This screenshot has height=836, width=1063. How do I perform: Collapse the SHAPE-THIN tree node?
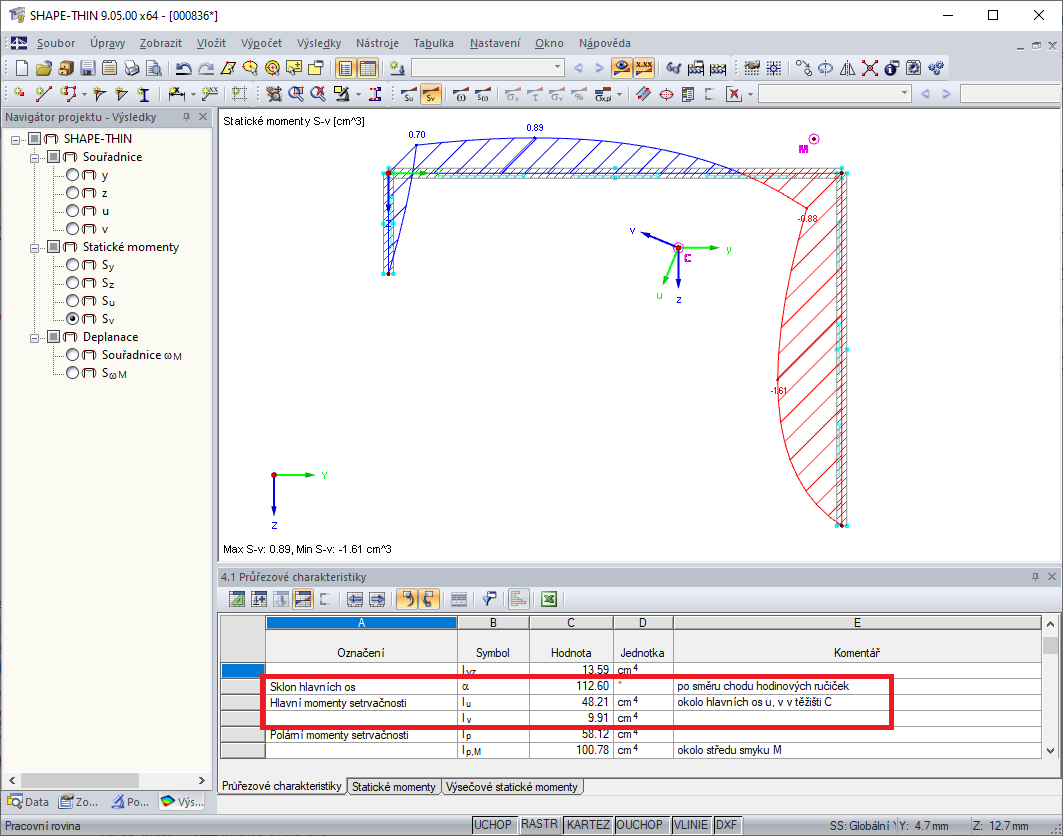click(x=16, y=139)
